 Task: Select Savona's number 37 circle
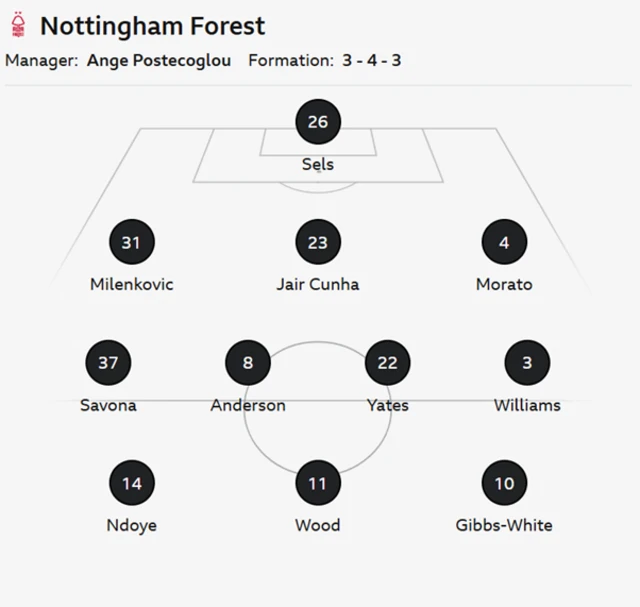tap(108, 363)
